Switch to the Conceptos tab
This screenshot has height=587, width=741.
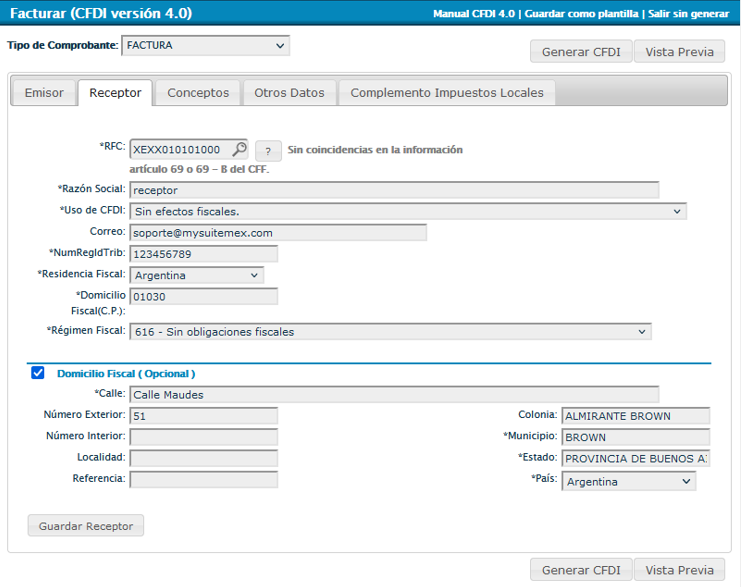(198, 93)
